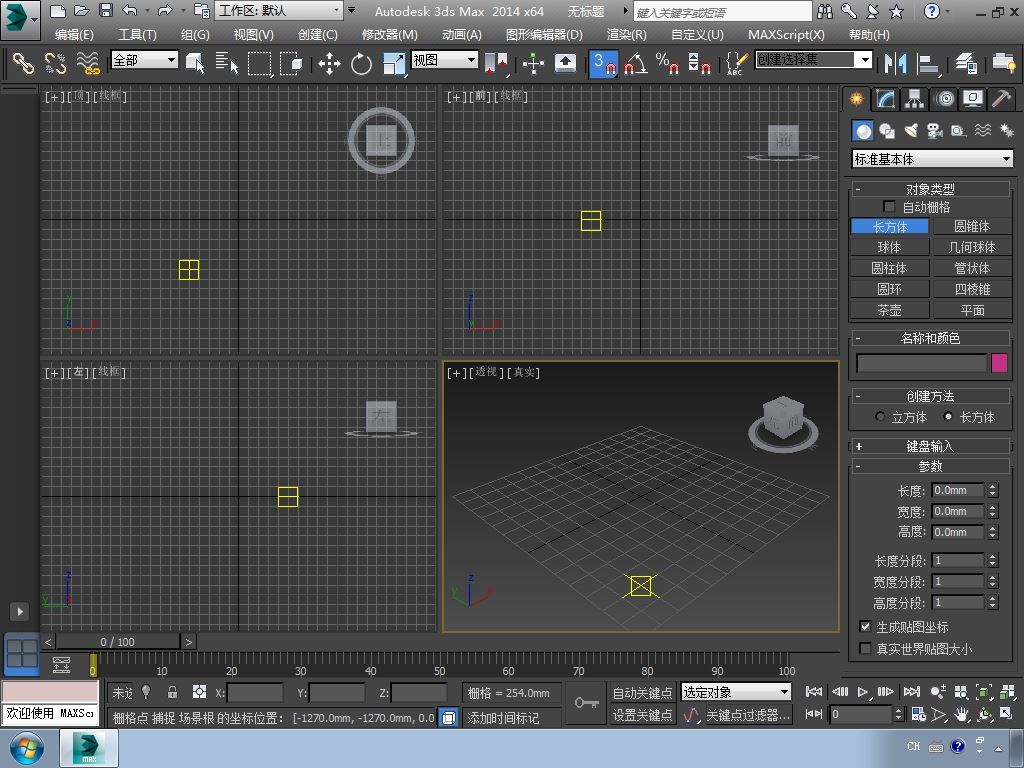Click the 茶壶 object button

pos(889,310)
